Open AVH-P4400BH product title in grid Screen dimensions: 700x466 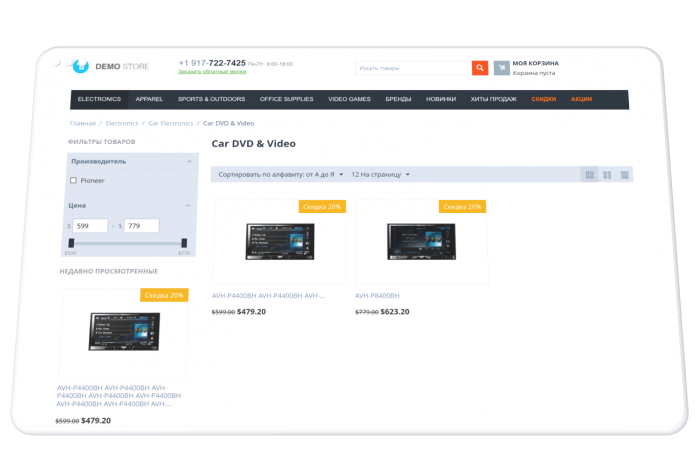pyautogui.click(x=268, y=295)
